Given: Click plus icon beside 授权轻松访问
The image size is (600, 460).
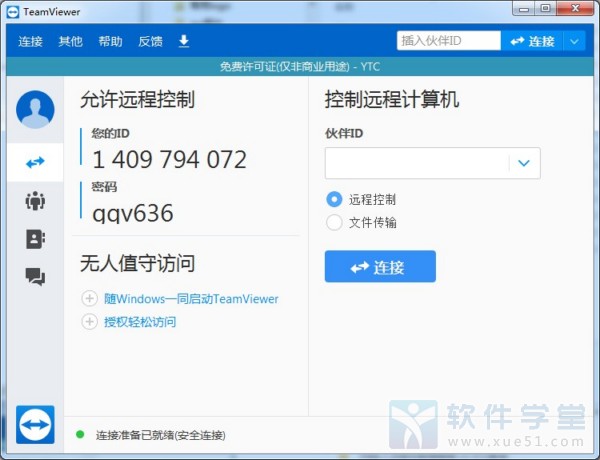Looking at the screenshot, I should (90, 322).
